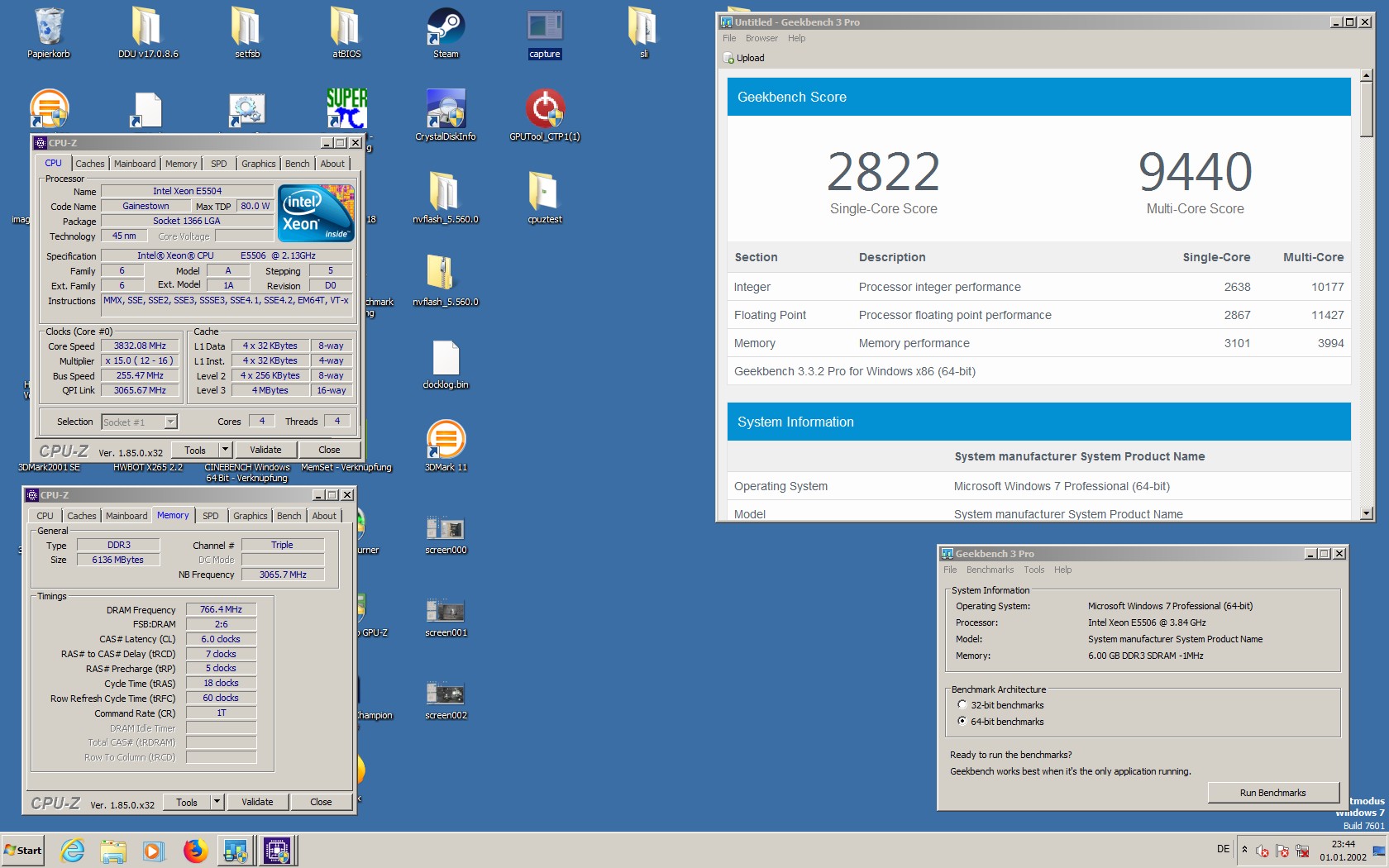
Task: Launch the 3DMark 11 shortcut
Action: tap(446, 446)
